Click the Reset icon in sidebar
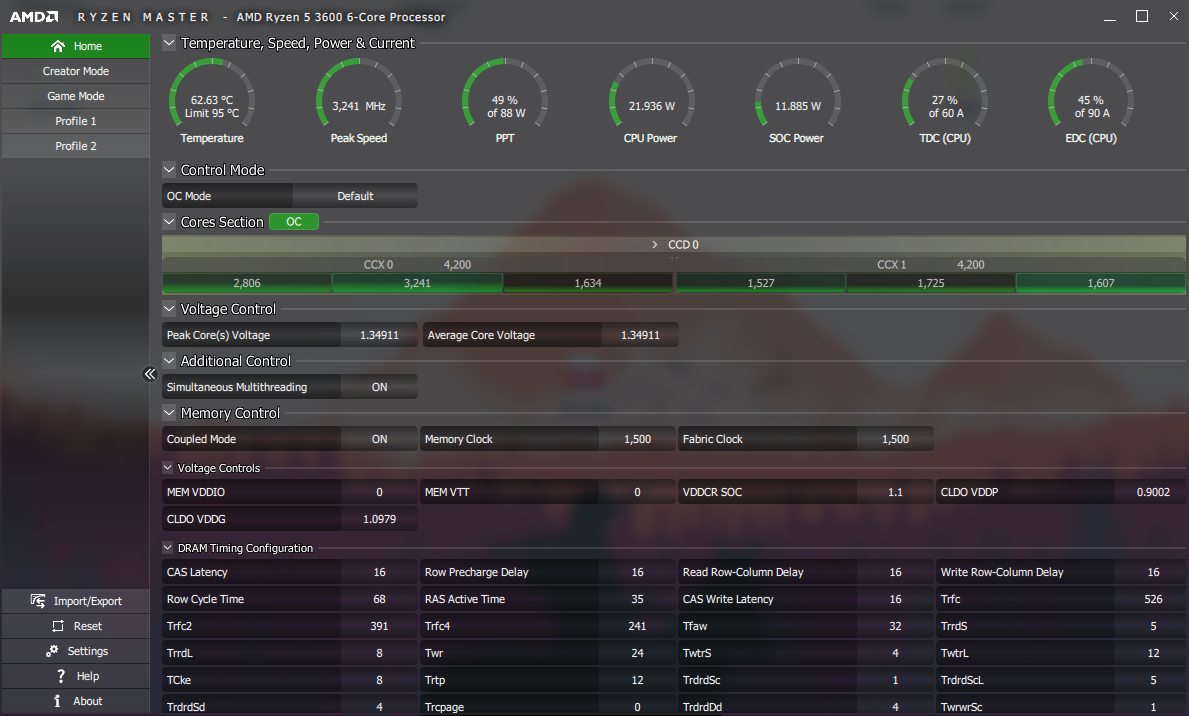The height and width of the screenshot is (716, 1189). (58, 626)
